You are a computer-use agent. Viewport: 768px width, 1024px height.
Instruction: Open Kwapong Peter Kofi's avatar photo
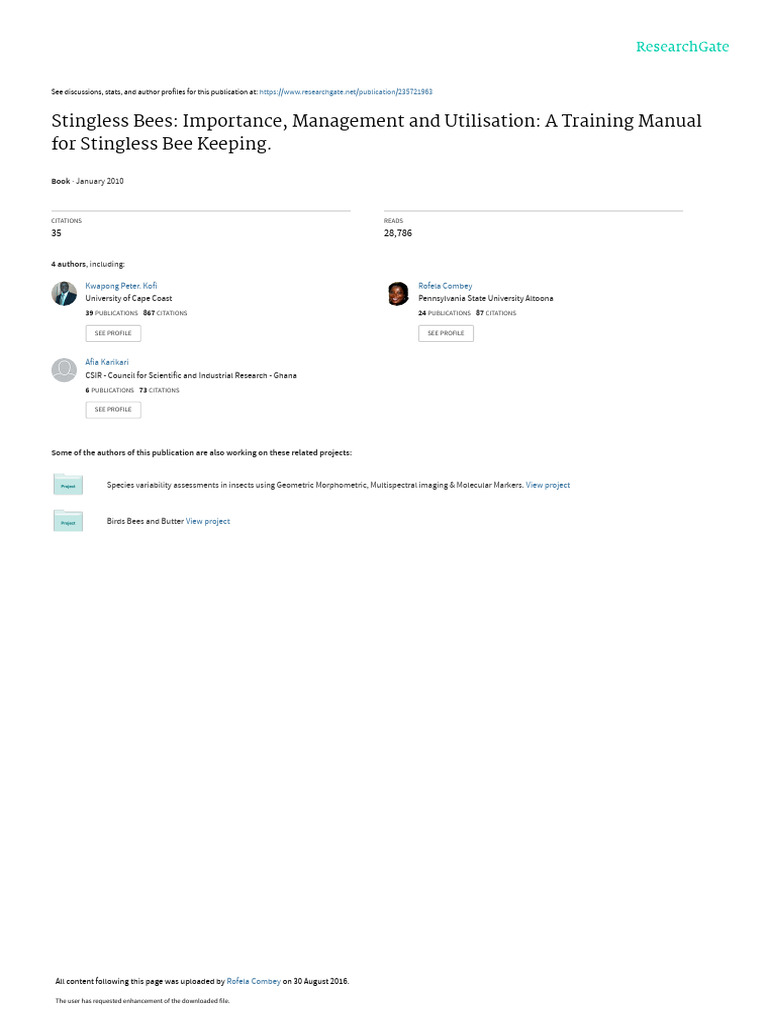coord(64,294)
